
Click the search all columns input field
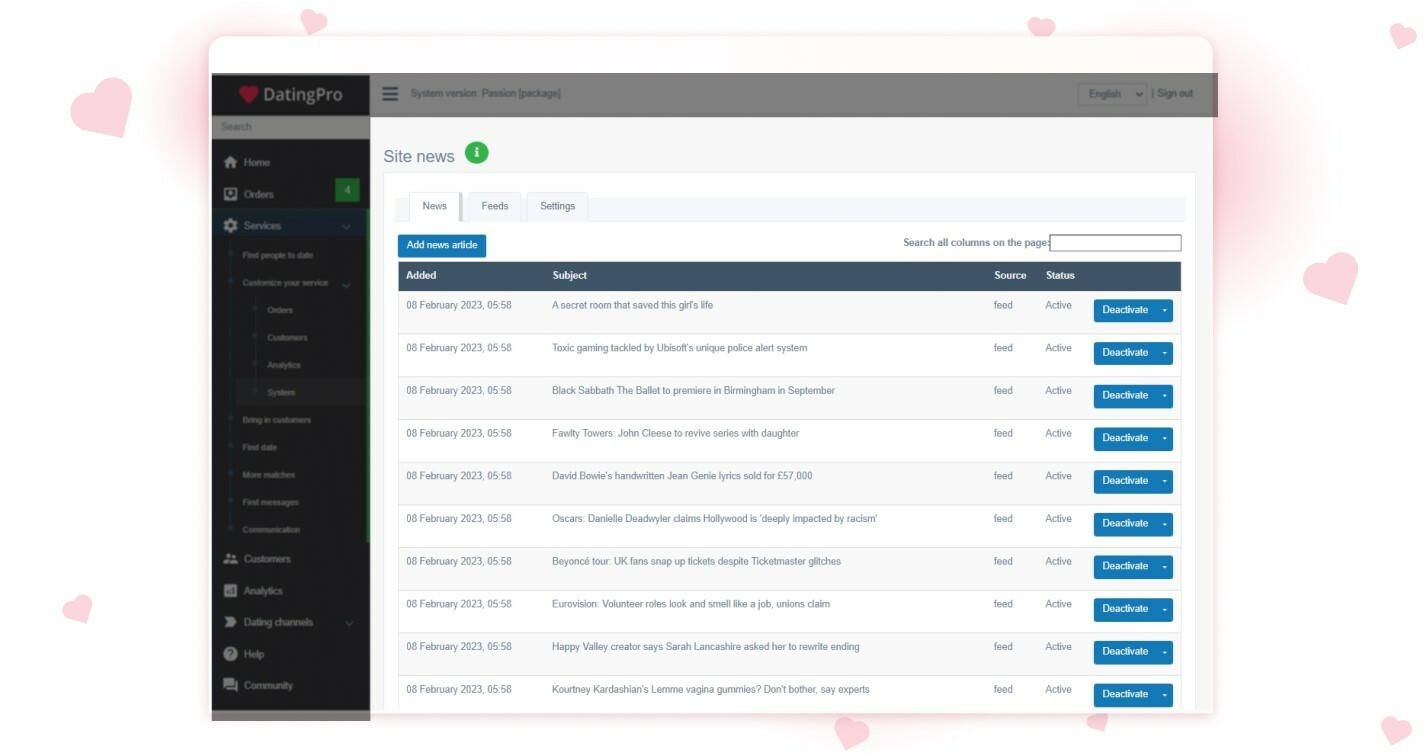tap(1114, 242)
